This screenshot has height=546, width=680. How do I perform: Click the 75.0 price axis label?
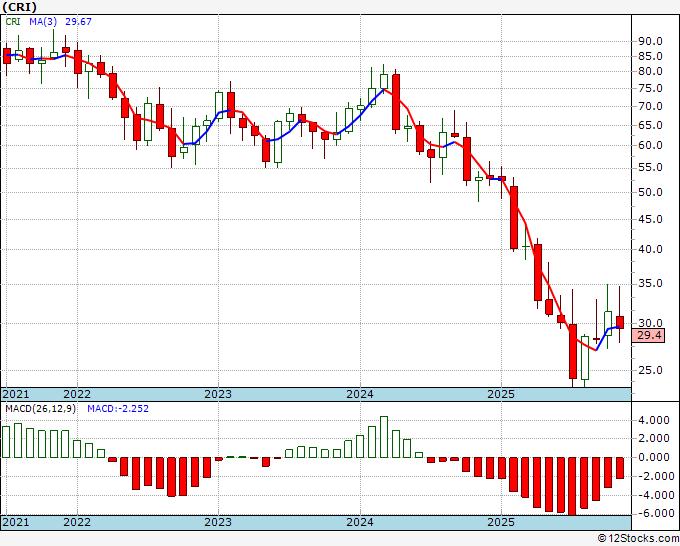(x=650, y=88)
